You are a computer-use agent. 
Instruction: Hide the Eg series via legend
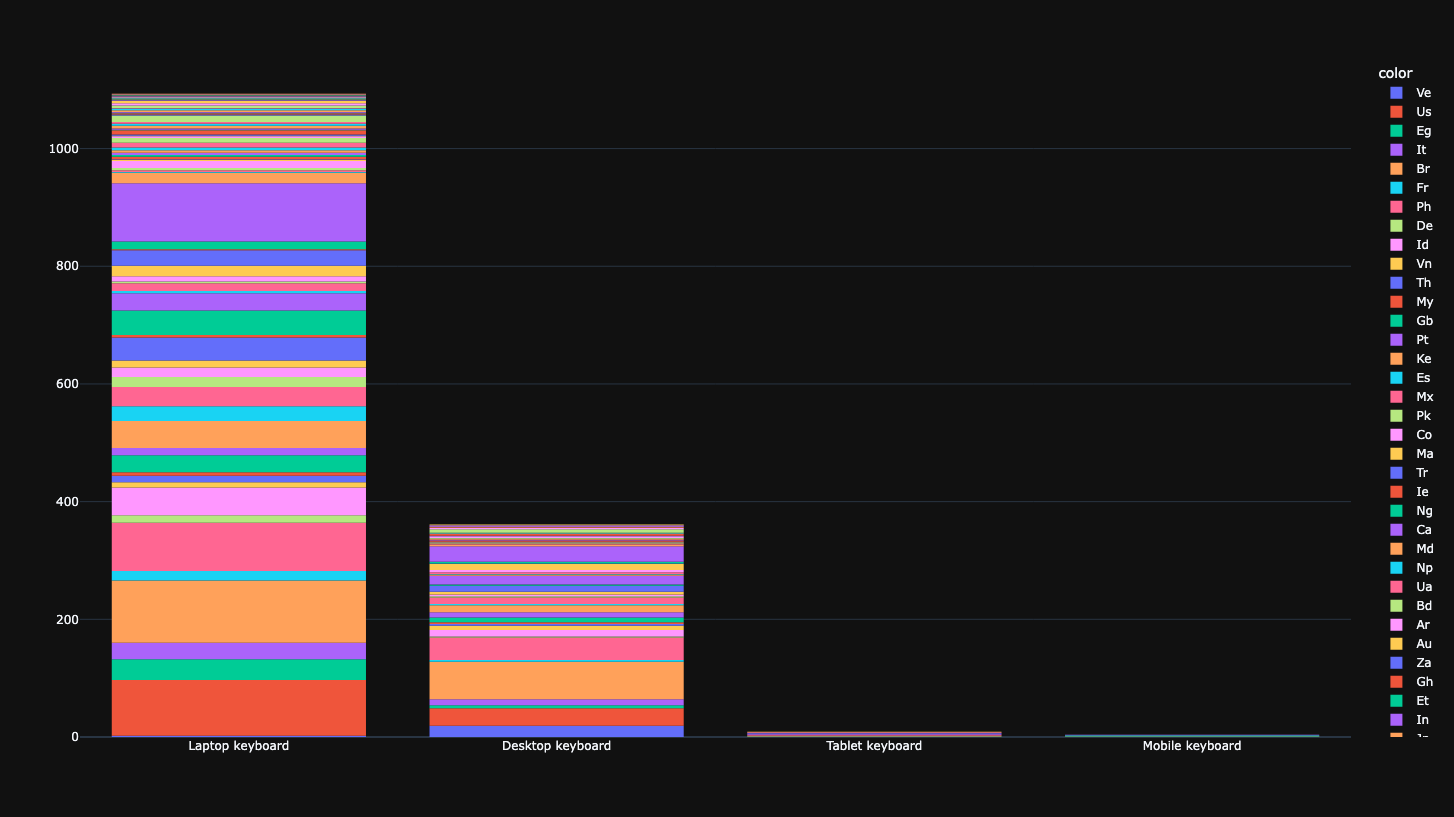pyautogui.click(x=1410, y=131)
